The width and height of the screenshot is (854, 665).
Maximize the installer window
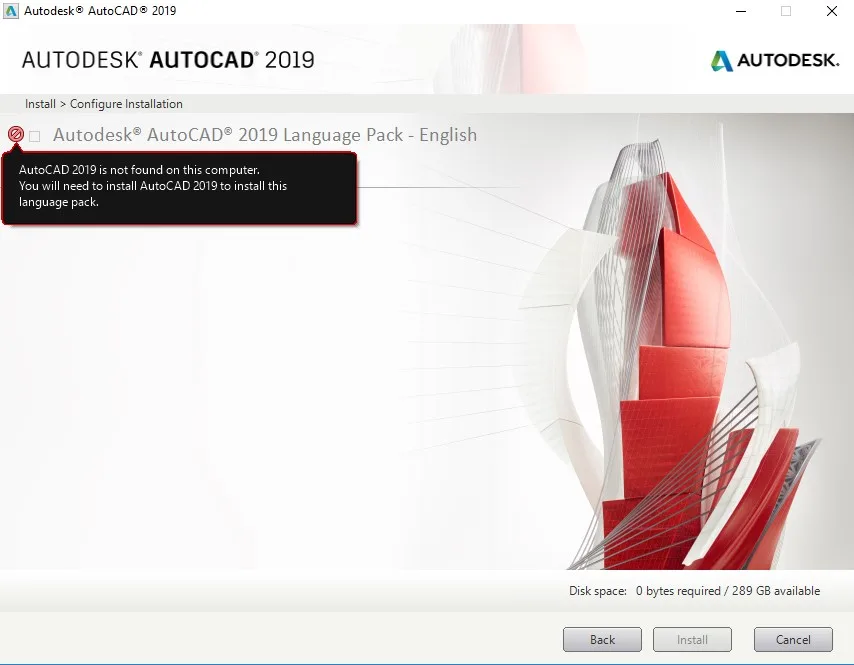tap(786, 11)
